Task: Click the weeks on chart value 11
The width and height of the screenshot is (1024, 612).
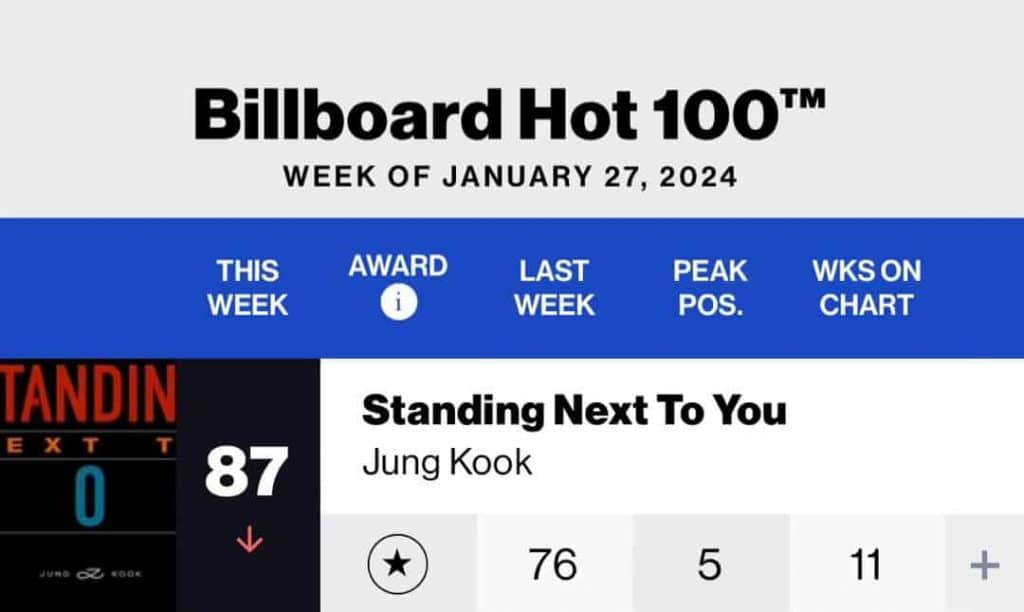Action: (866, 566)
